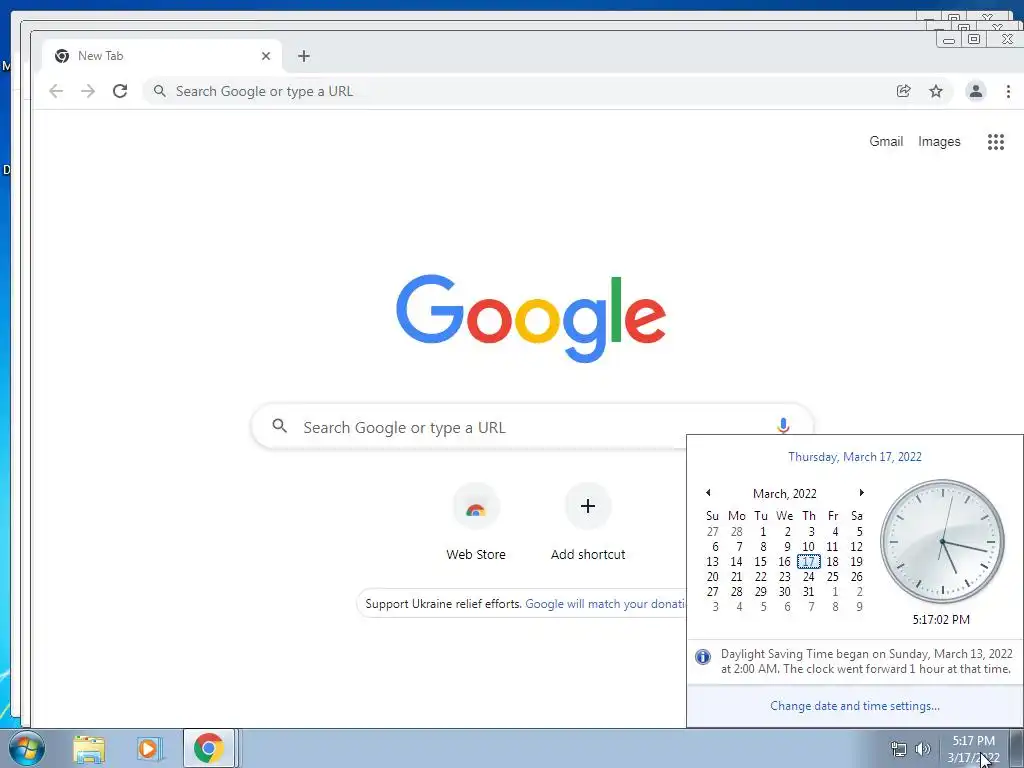
Task: Click the Daylight Saving Time info icon
Action: [x=703, y=657]
